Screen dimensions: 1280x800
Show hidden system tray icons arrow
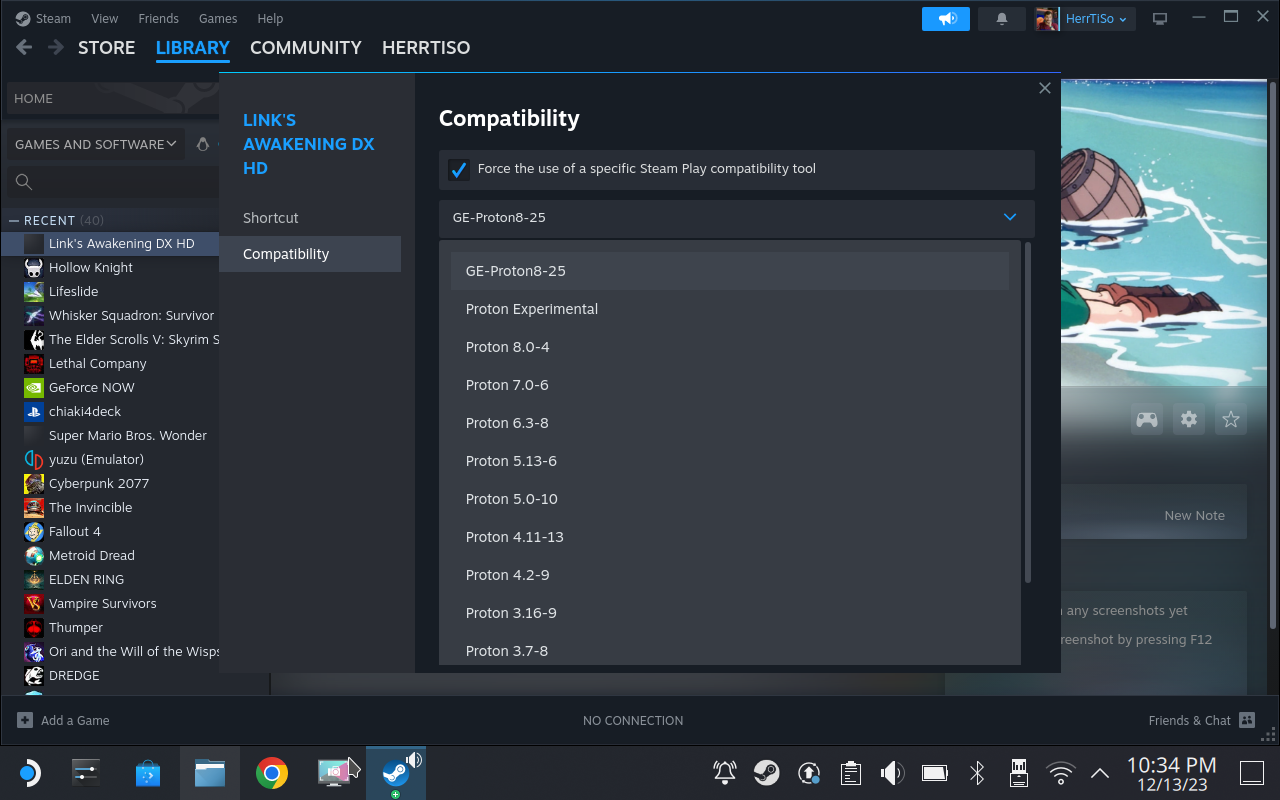coord(1100,772)
